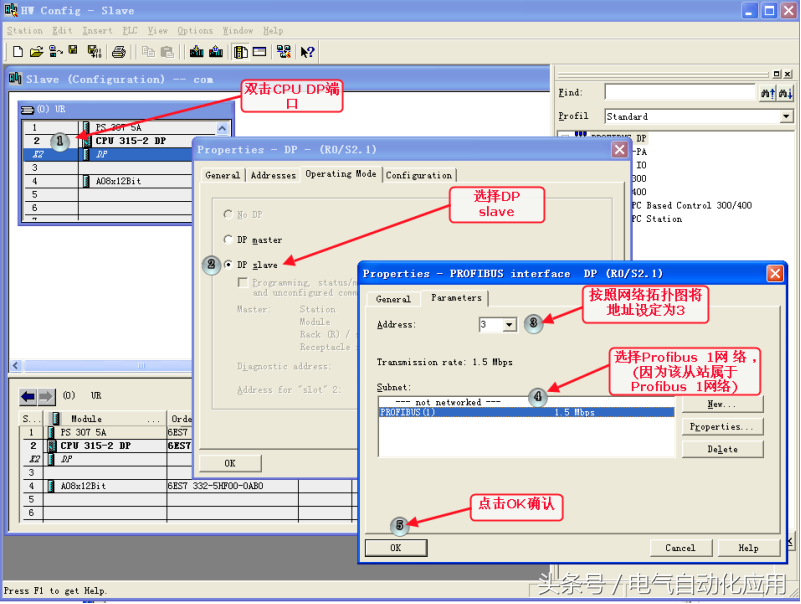Viewport: 801px width, 604px height.
Task: Open the Address dropdown set to 3
Action: pyautogui.click(x=509, y=325)
